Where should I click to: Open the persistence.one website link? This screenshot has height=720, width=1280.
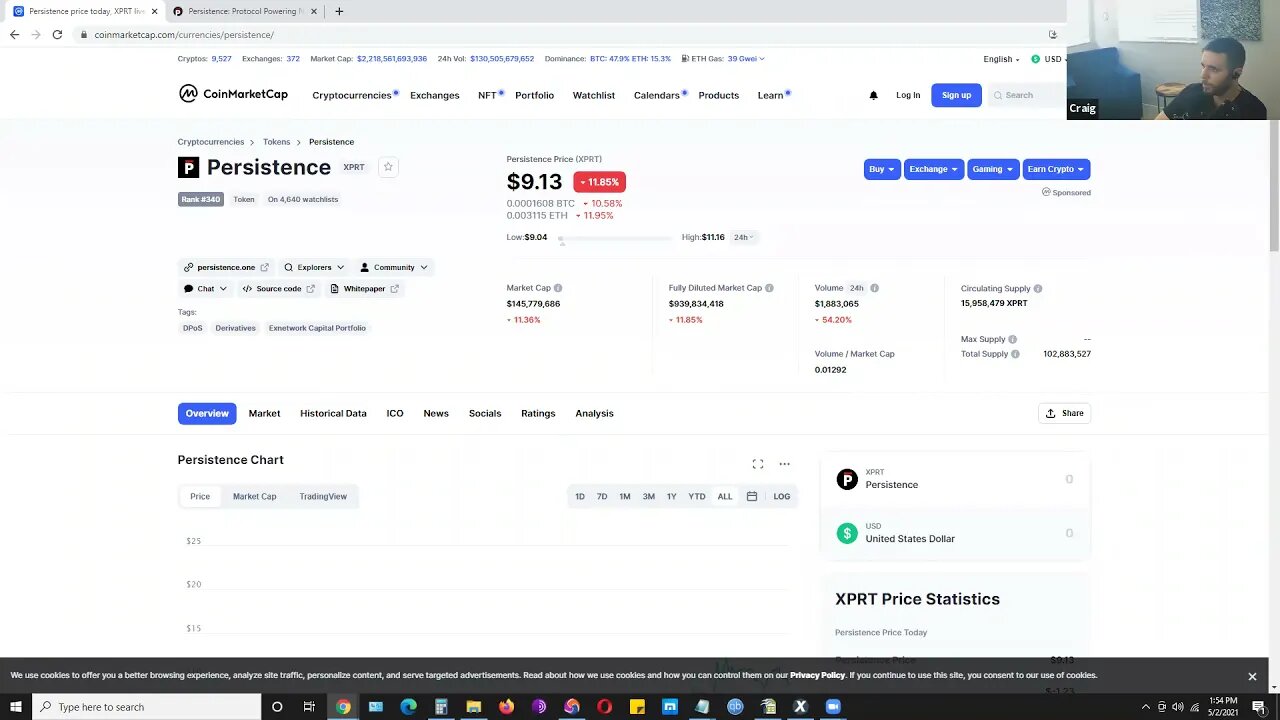[226, 267]
